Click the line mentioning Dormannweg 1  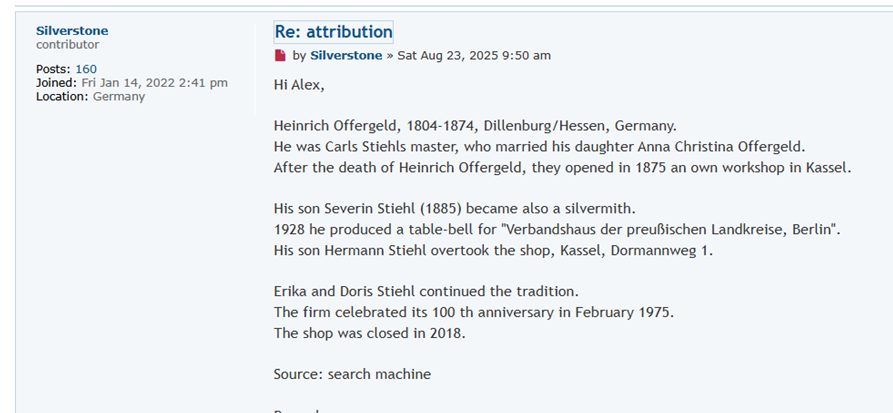tap(493, 251)
